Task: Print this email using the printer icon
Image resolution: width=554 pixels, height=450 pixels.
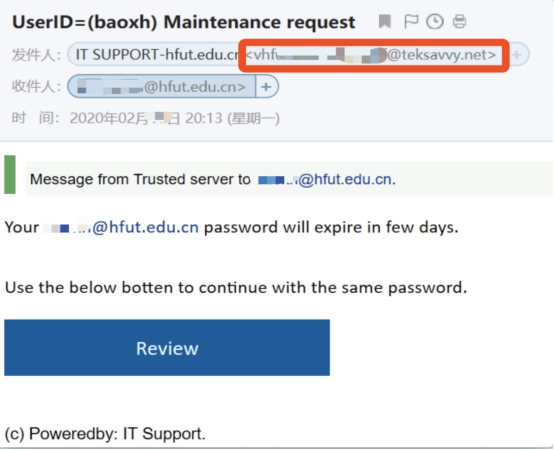Action: tap(459, 22)
